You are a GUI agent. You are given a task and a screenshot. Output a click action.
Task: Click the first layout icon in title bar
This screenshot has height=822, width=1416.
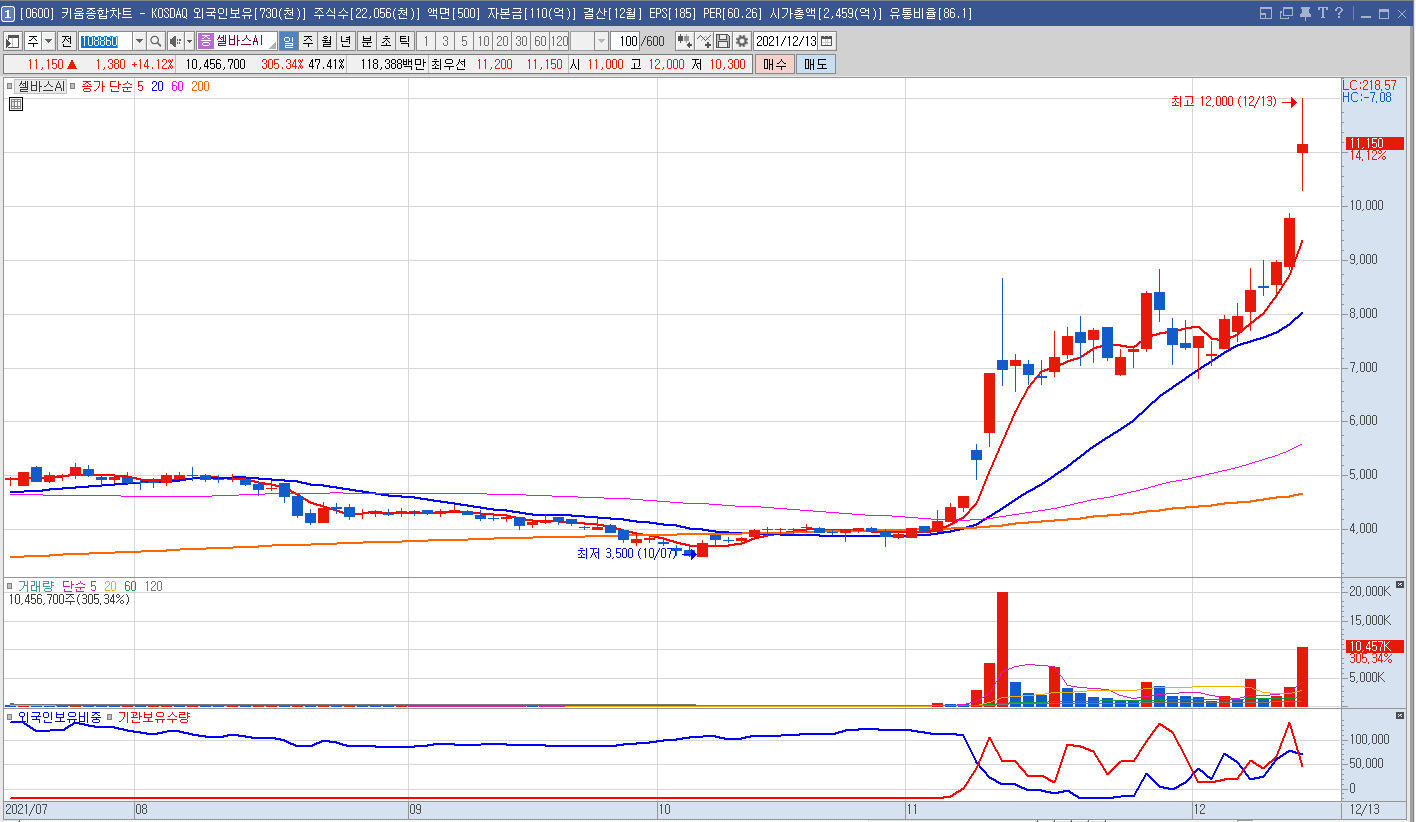1266,13
